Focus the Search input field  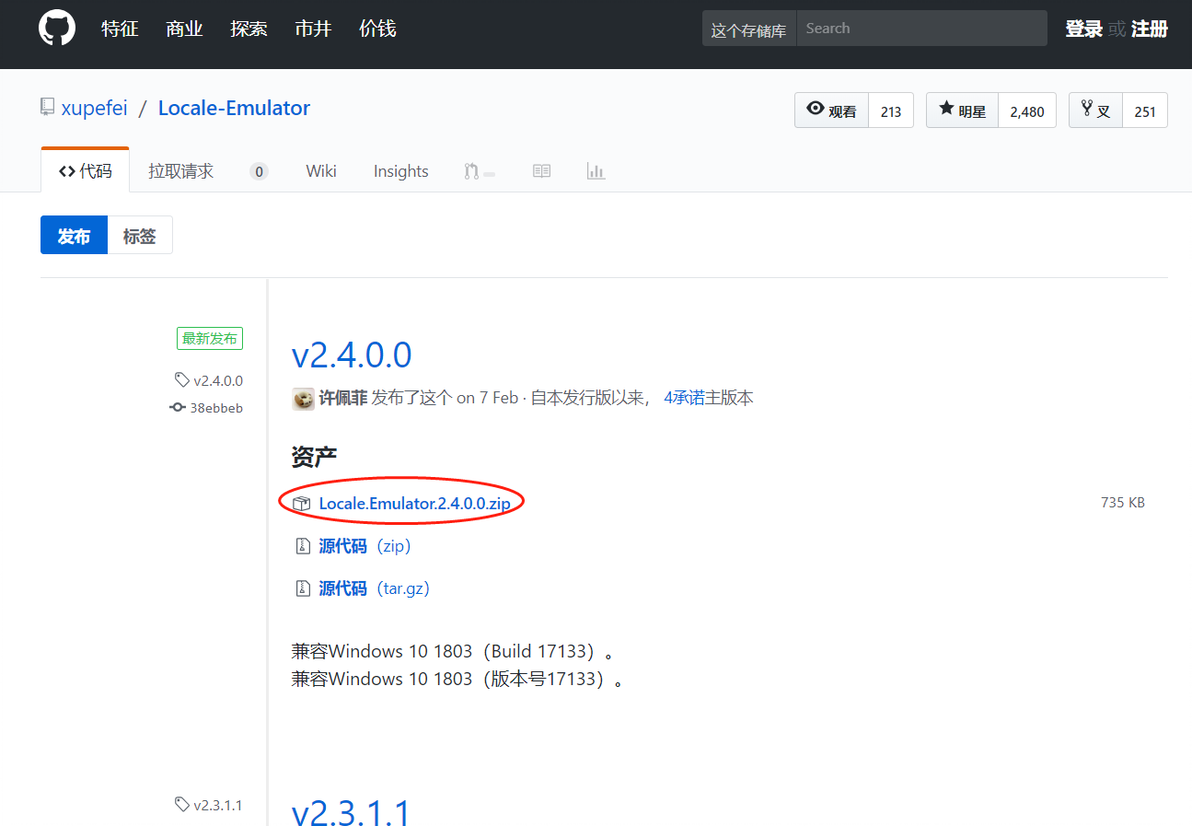point(921,28)
